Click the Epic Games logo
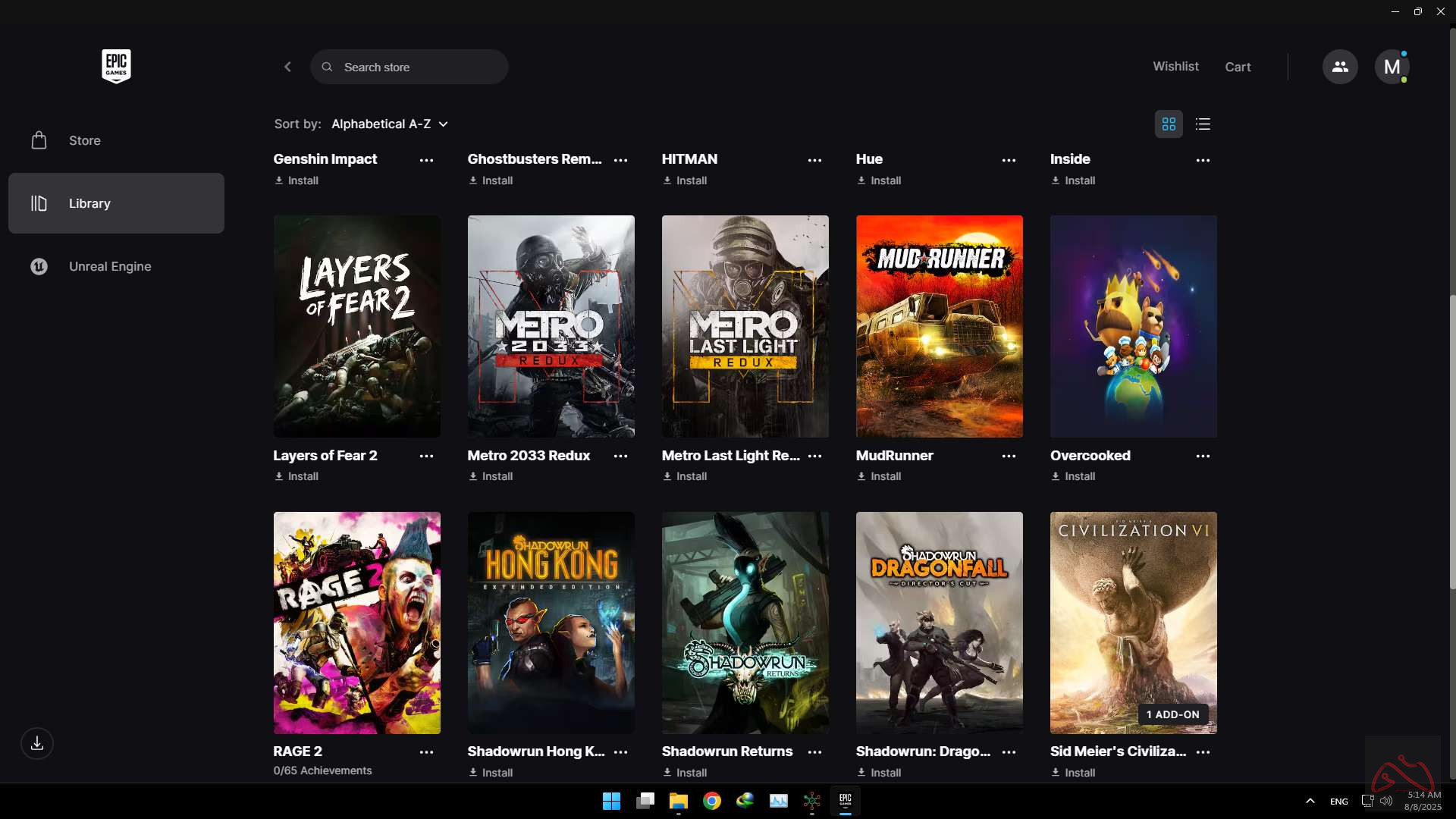The image size is (1456, 819). coord(116,67)
